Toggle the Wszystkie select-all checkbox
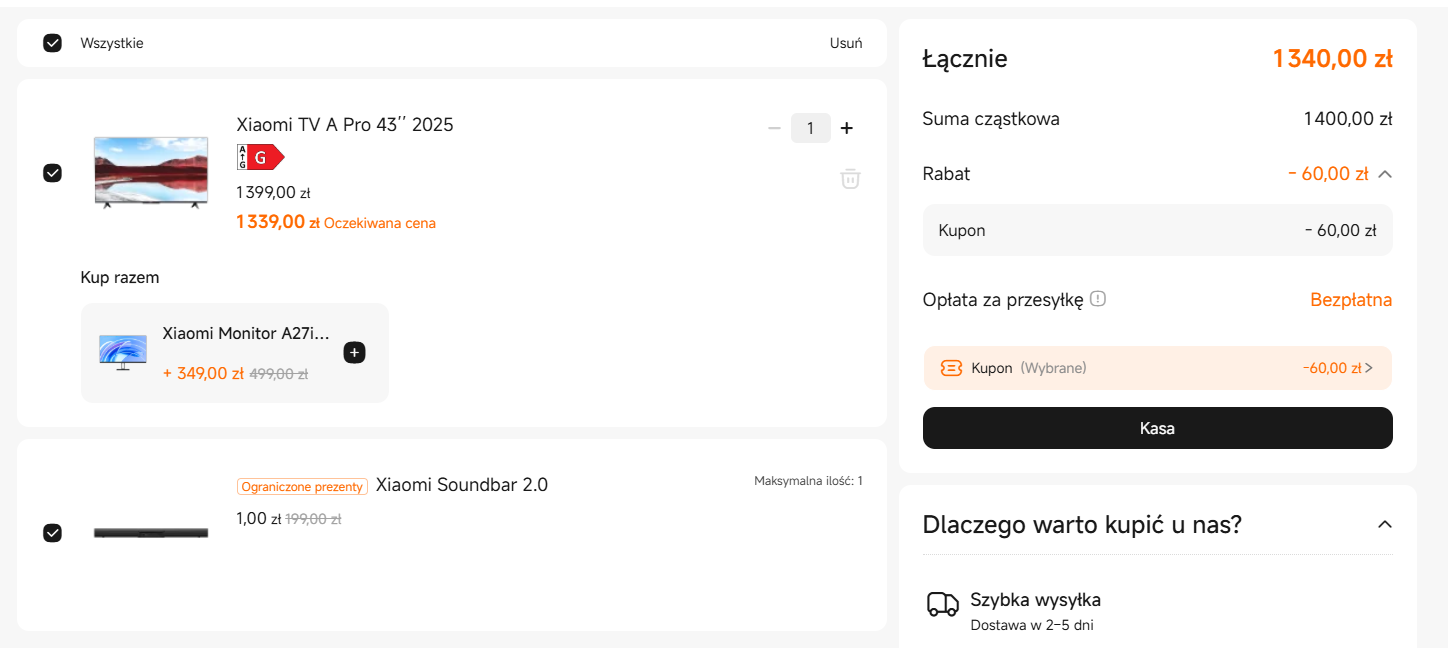 (x=53, y=43)
